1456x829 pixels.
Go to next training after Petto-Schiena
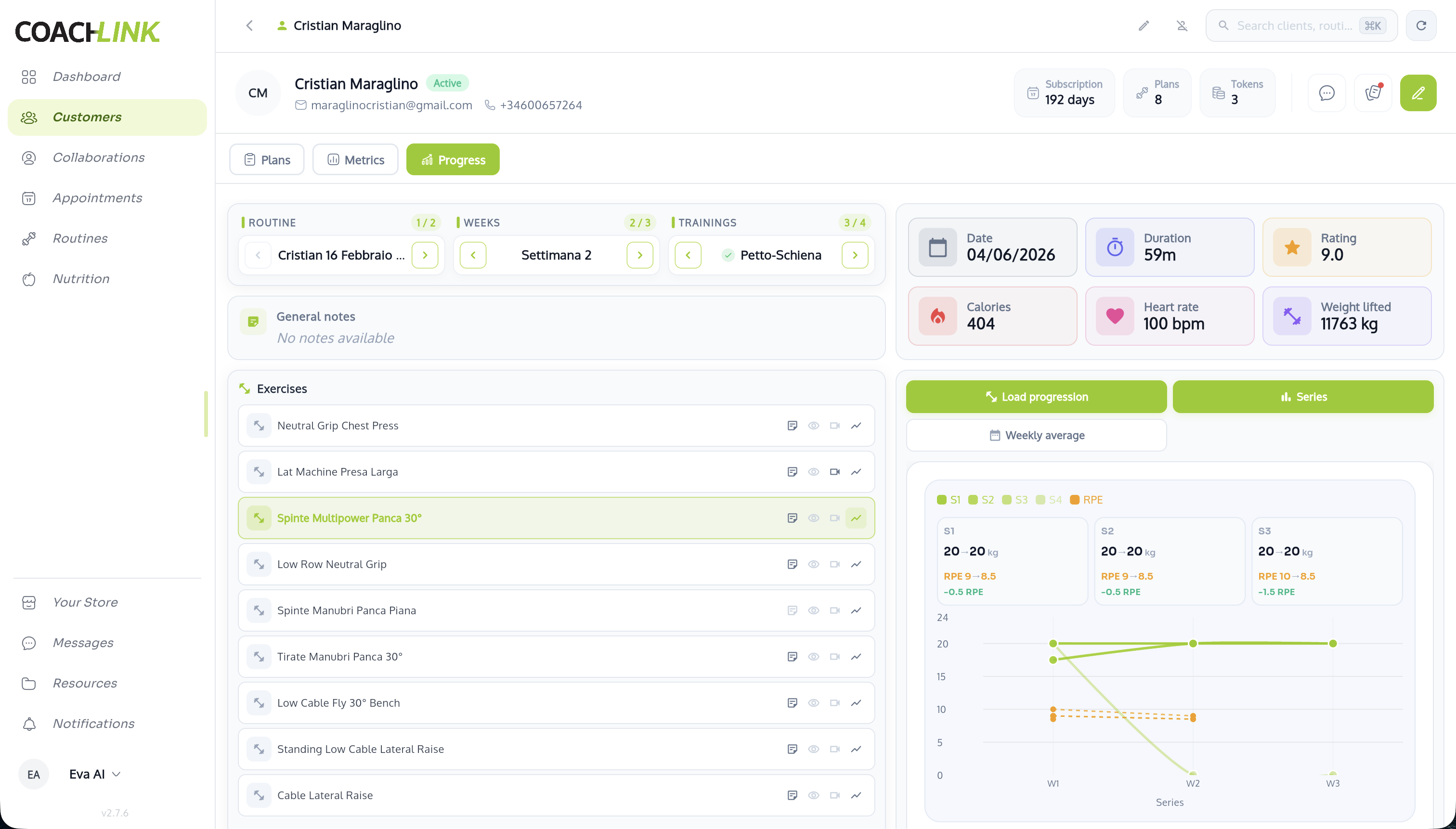tap(855, 255)
